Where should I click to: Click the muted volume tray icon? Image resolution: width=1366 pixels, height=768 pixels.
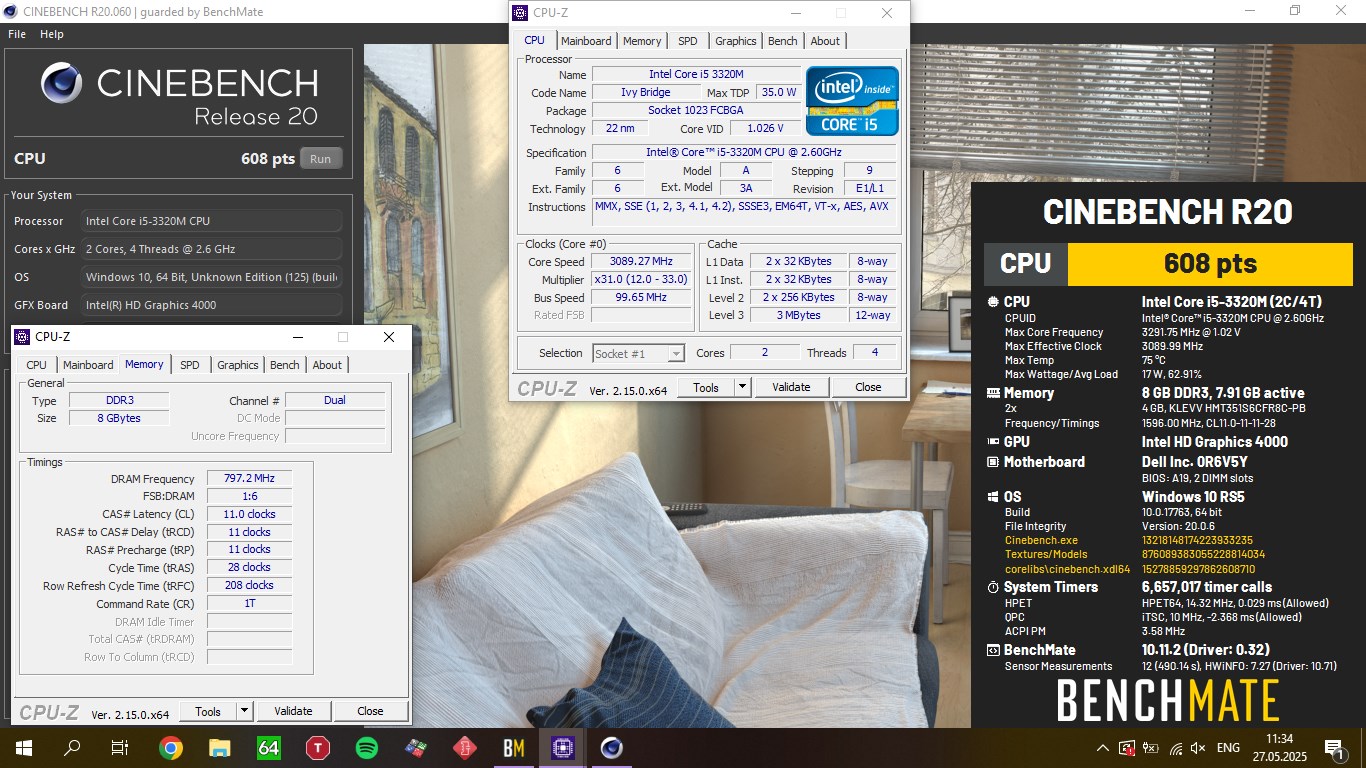pyautogui.click(x=1198, y=748)
